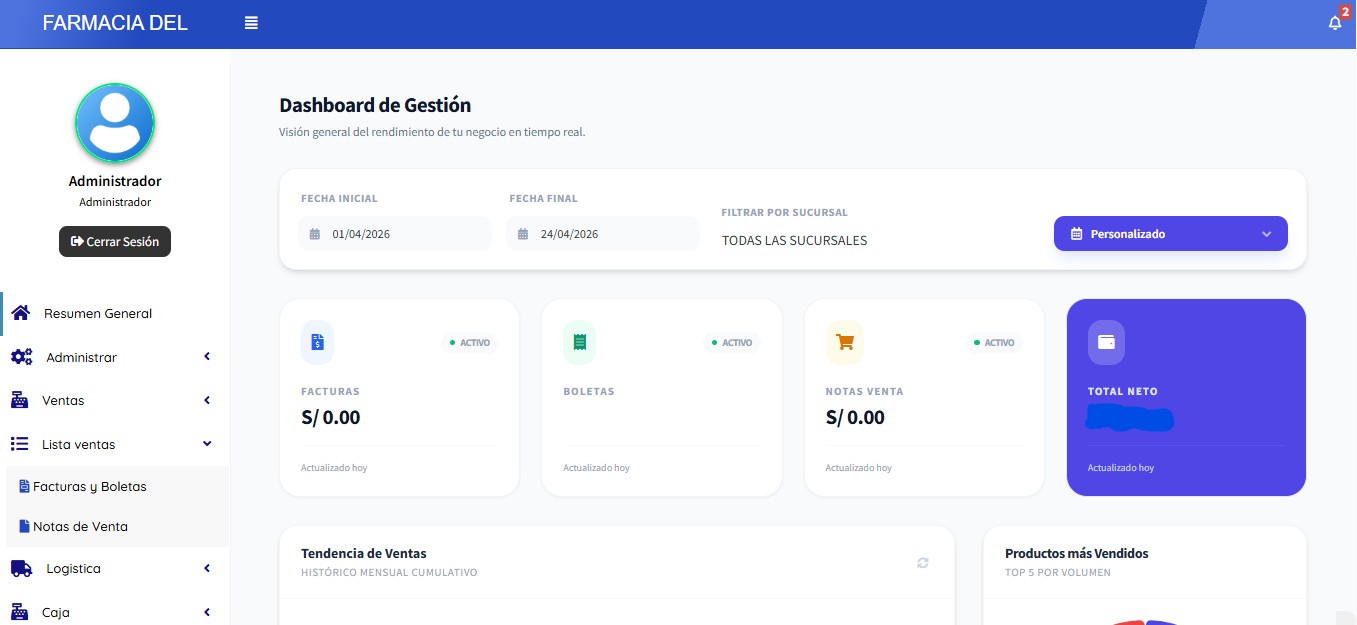
Task: Click the wallet icon on Total Neto card
Action: [1106, 342]
